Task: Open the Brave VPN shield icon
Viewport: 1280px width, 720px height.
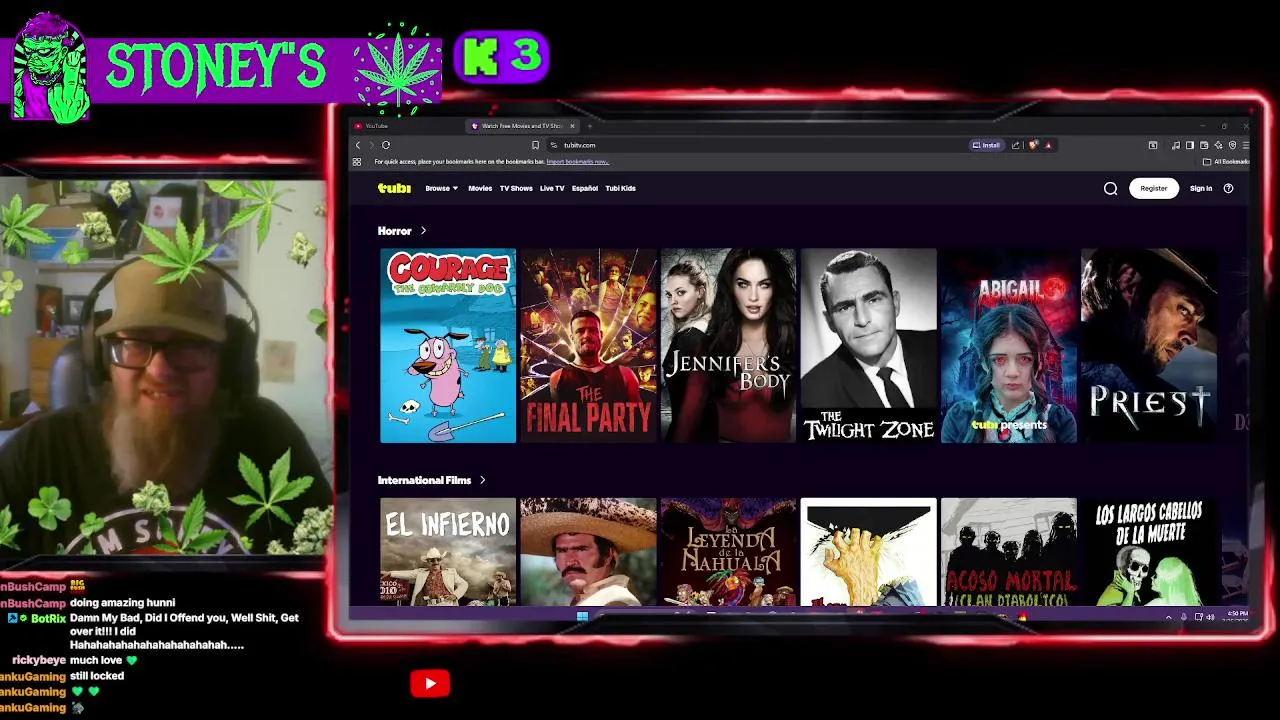Action: pyautogui.click(x=1232, y=145)
